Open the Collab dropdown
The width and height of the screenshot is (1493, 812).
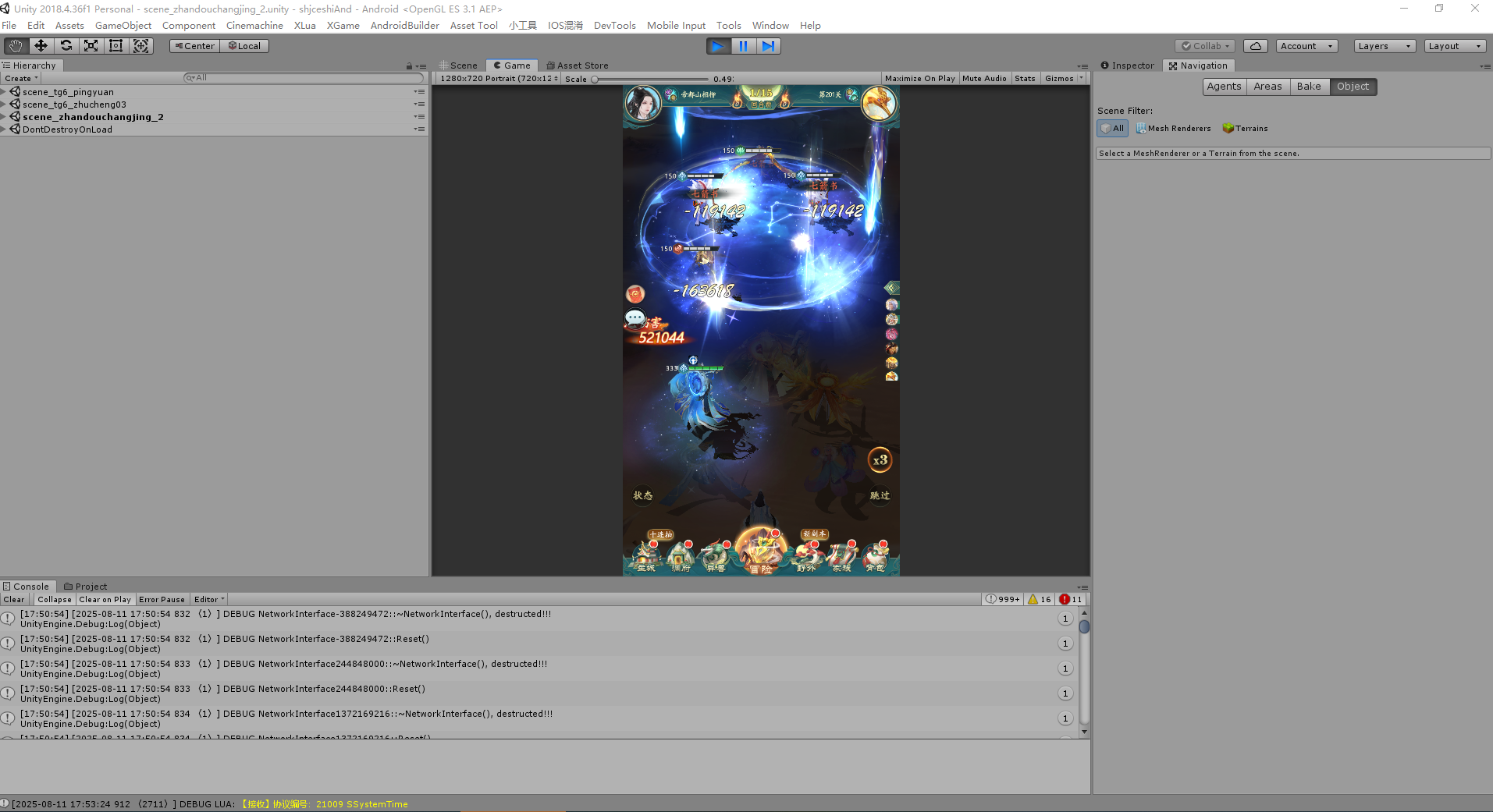click(1205, 46)
